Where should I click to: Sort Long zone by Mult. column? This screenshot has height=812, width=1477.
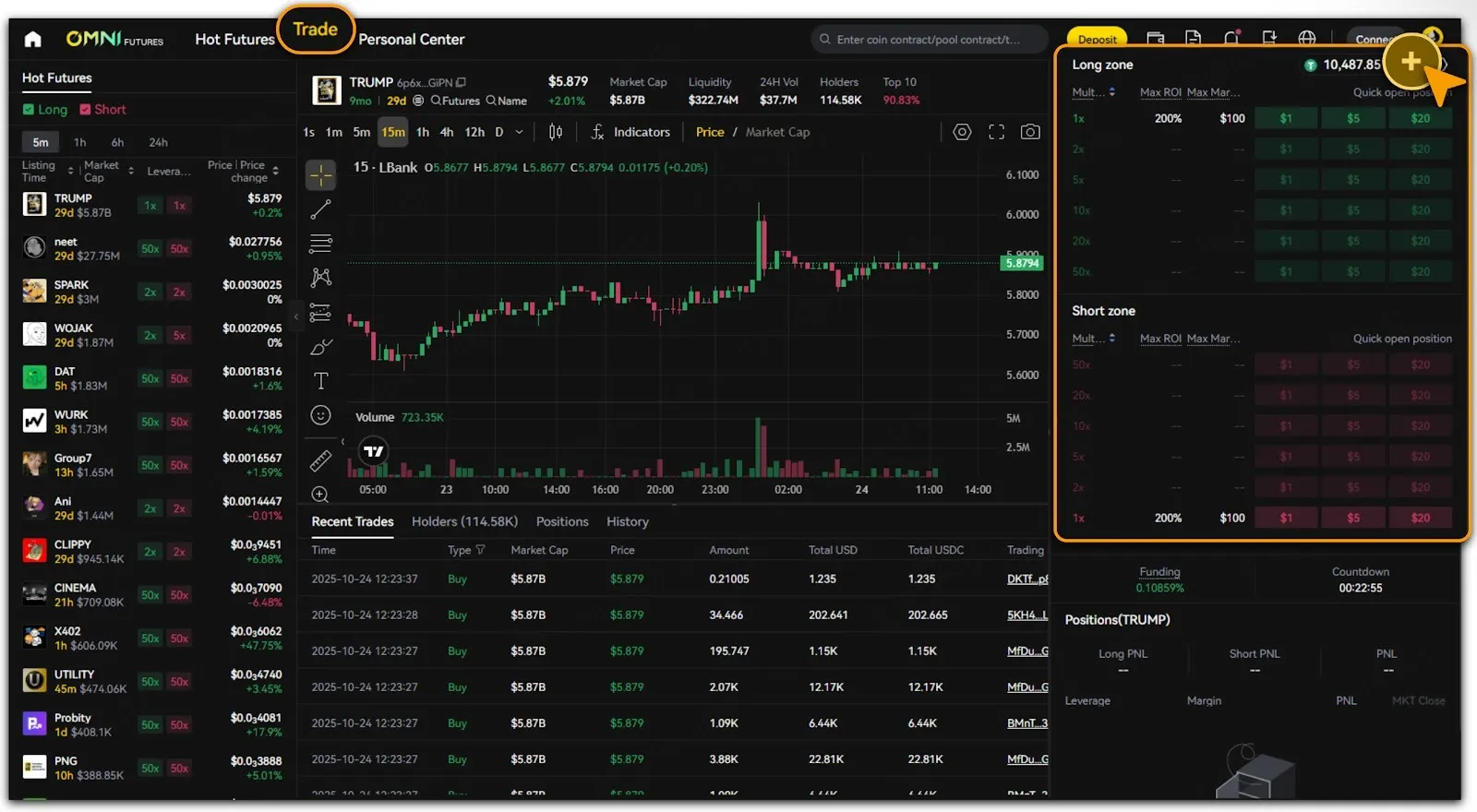pyautogui.click(x=1093, y=92)
